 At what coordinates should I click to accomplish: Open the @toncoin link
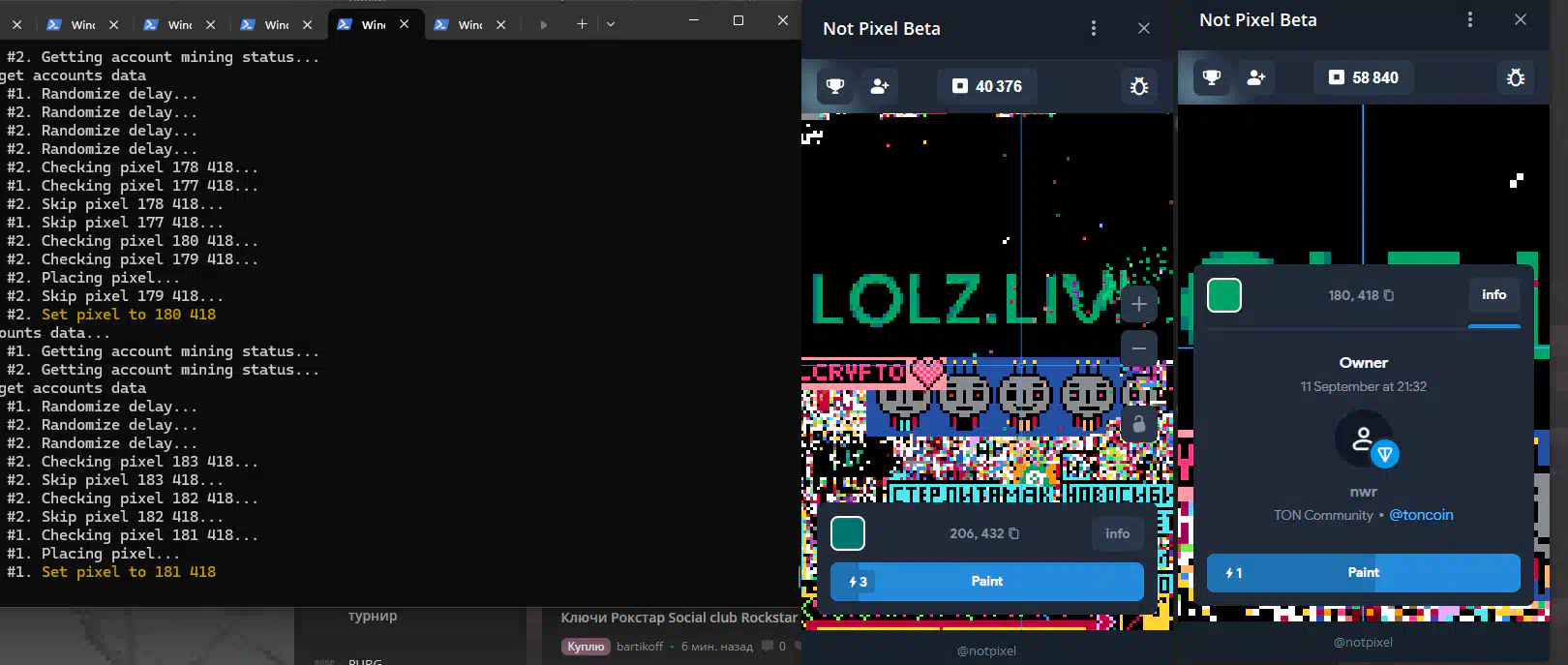pos(1421,515)
